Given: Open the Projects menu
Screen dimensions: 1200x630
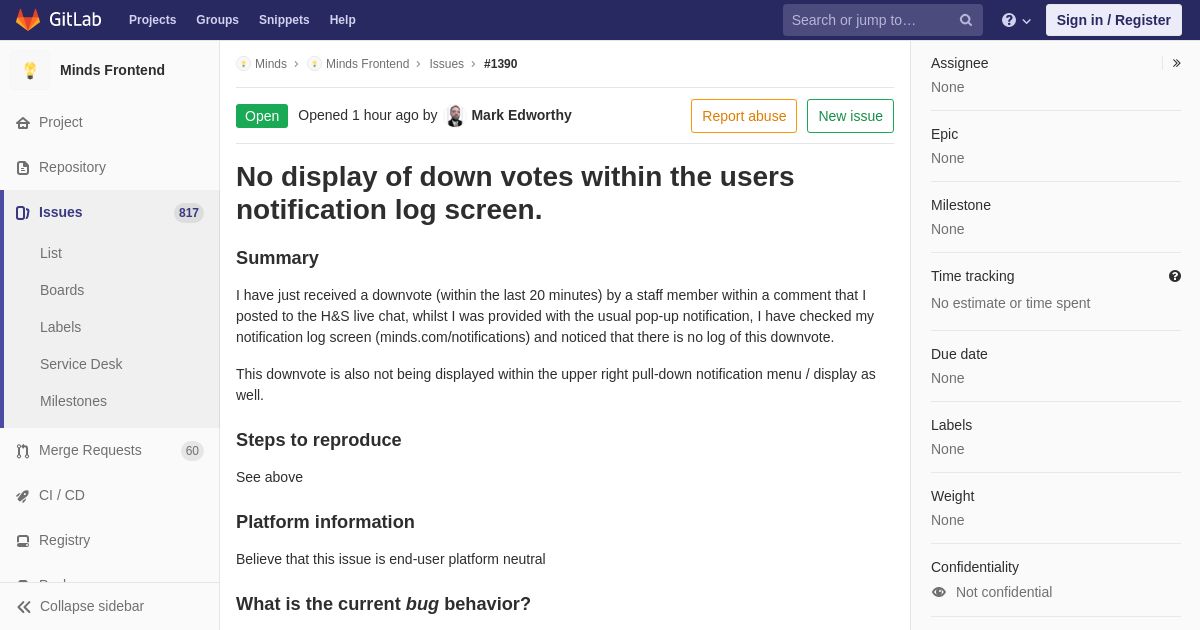Looking at the screenshot, I should (152, 20).
